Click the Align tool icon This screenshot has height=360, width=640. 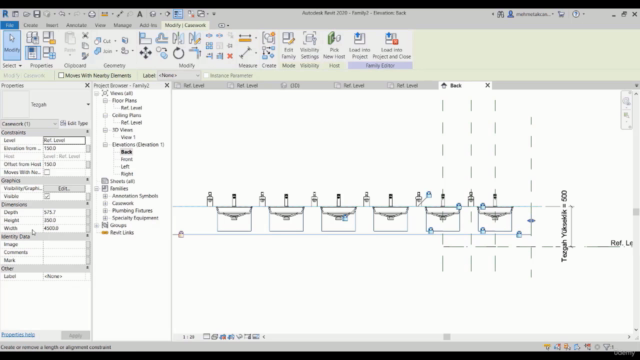(x=145, y=39)
